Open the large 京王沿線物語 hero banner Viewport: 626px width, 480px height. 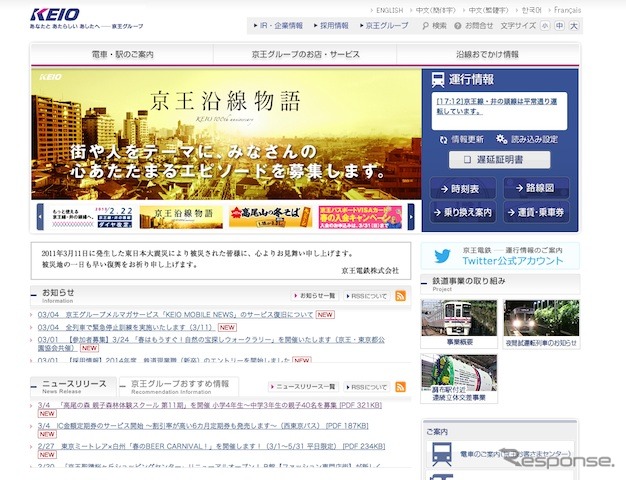click(226, 134)
